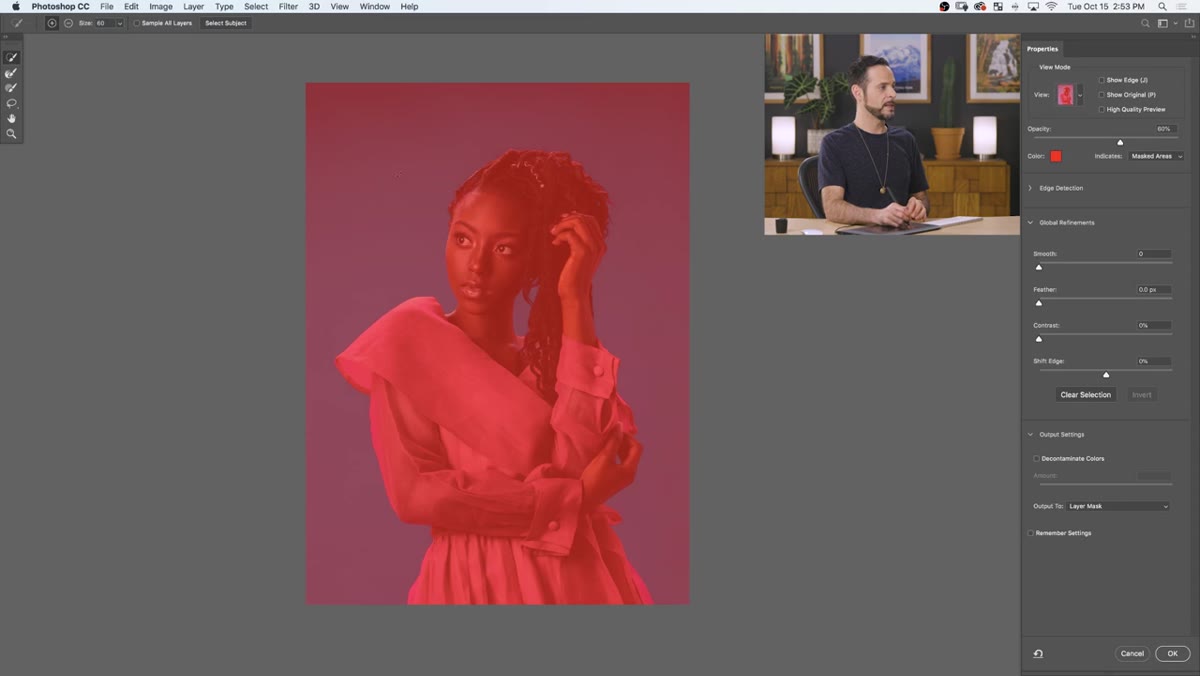Screen dimensions: 1200x676
Task: Collapse the Global Refinements section
Action: 1031,222
